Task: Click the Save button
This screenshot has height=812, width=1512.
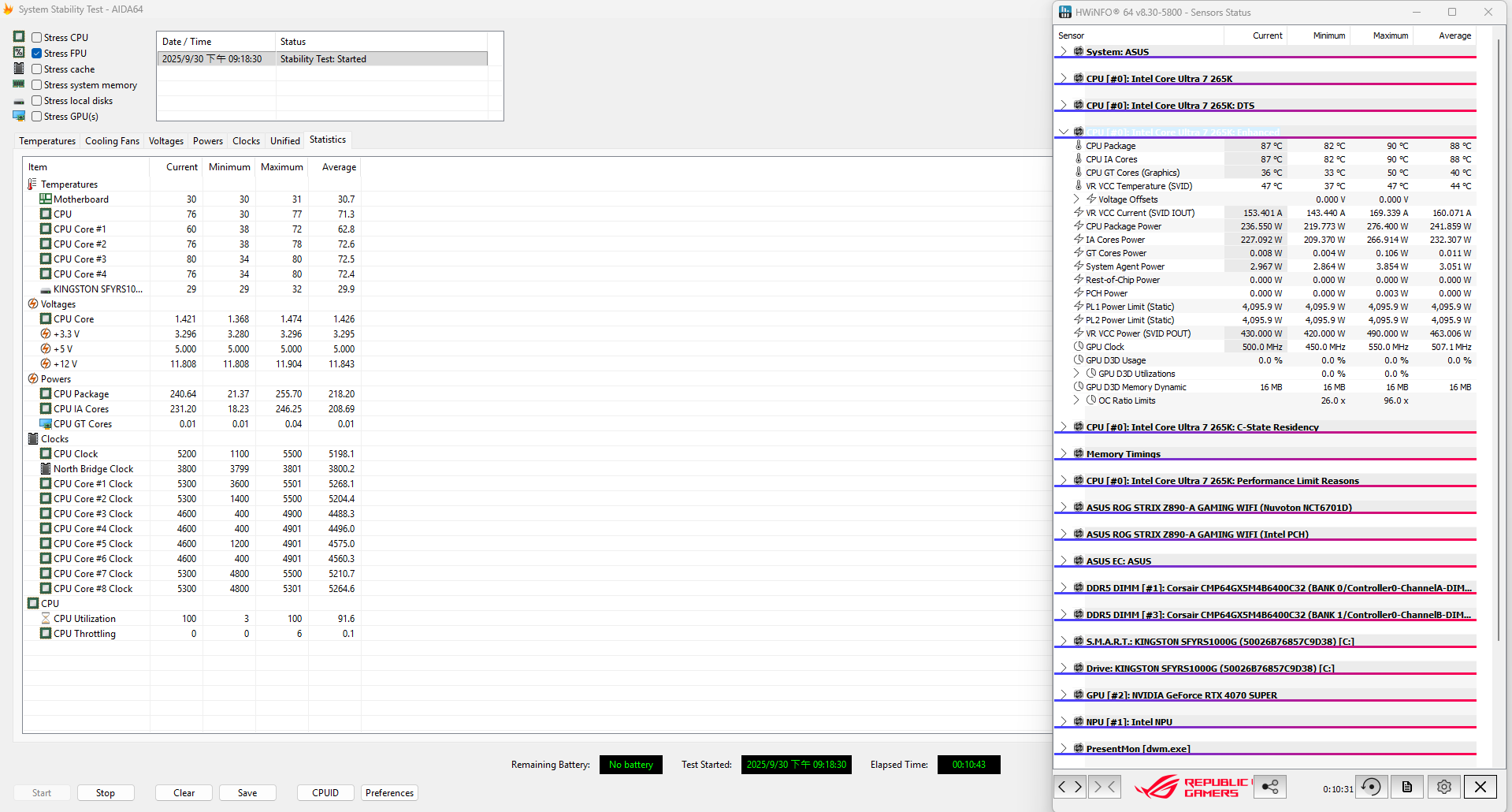Action: pyautogui.click(x=247, y=793)
